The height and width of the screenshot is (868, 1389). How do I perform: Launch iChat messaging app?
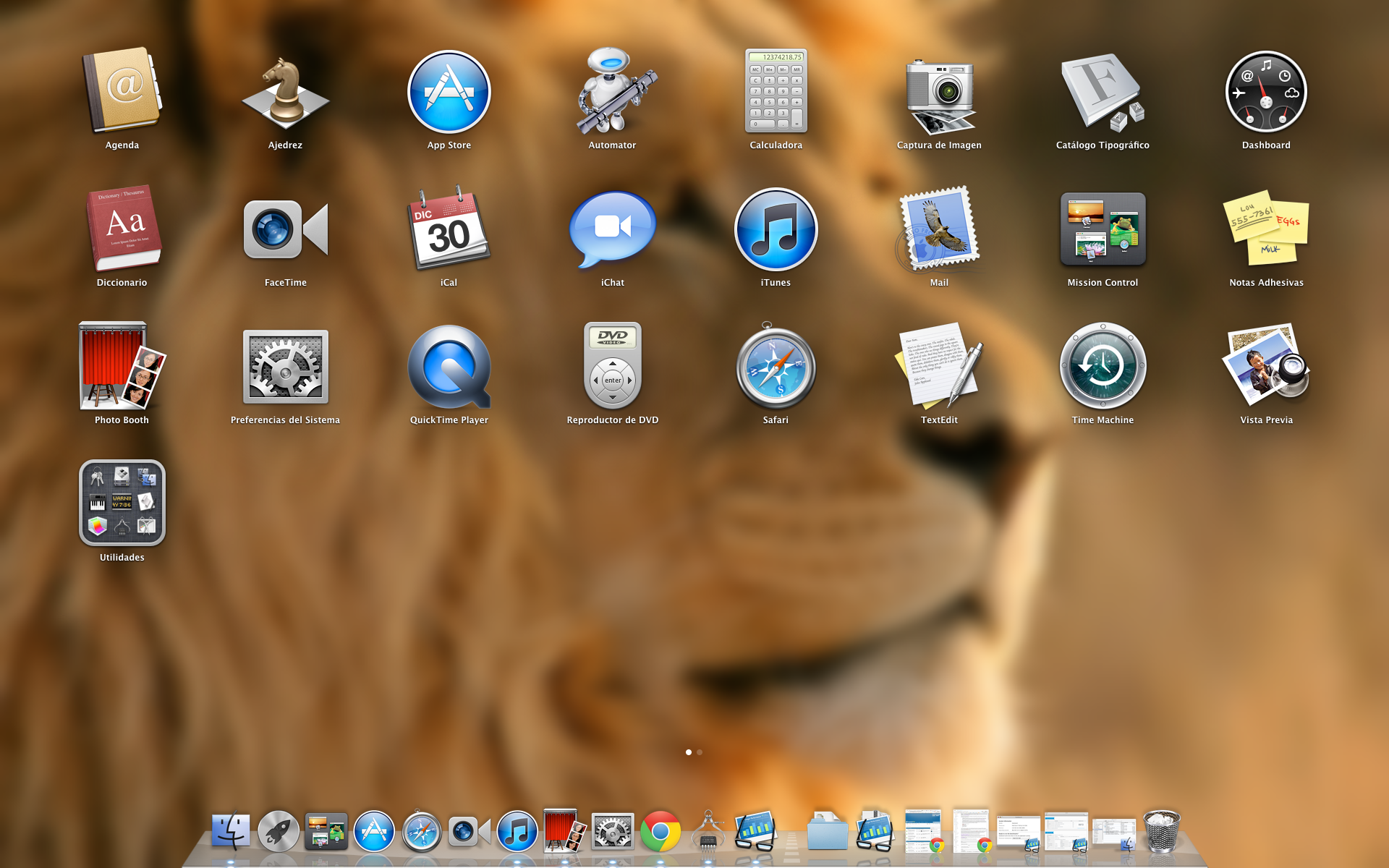pos(613,229)
